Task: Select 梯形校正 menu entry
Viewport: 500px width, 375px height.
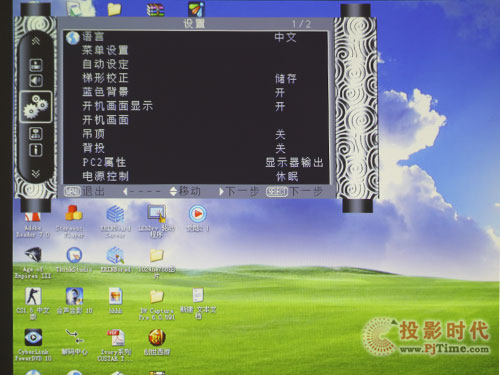Action: coord(105,78)
